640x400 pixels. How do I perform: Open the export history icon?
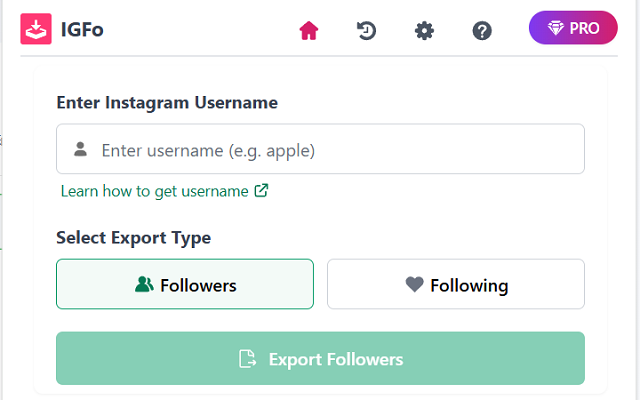[x=366, y=31]
